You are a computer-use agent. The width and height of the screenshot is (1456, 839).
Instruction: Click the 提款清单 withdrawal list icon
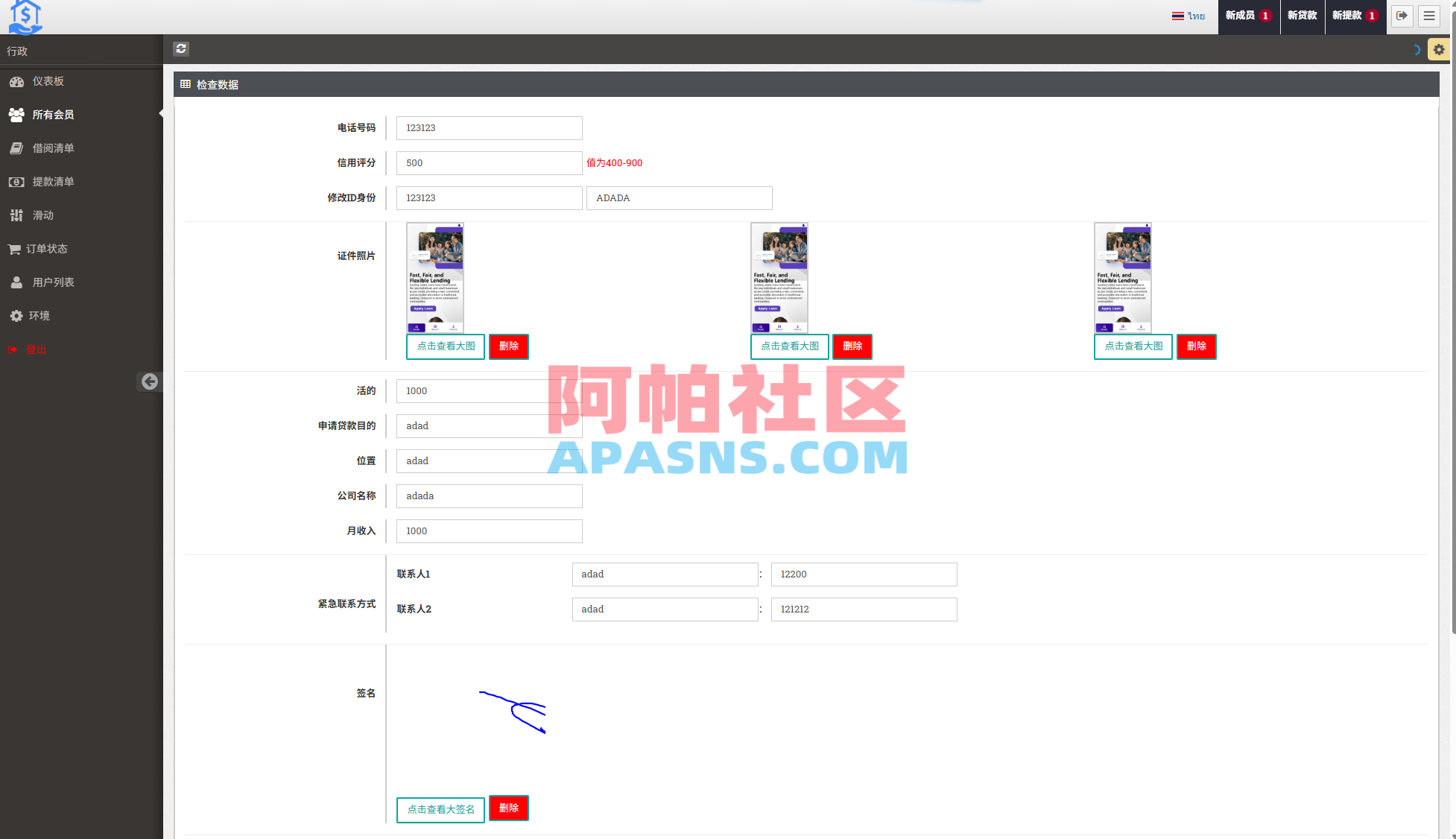click(x=17, y=181)
